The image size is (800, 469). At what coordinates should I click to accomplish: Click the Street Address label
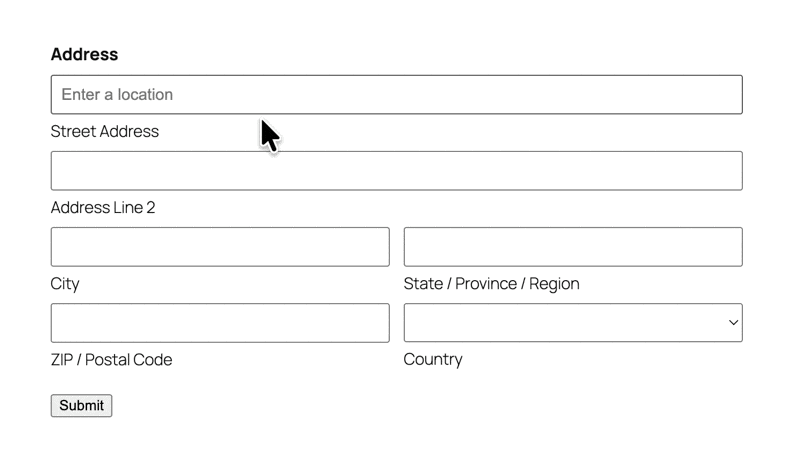(105, 131)
